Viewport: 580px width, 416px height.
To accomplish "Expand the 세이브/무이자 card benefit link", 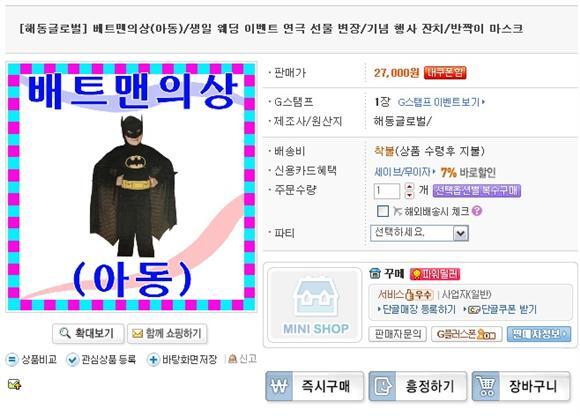I will coord(405,172).
